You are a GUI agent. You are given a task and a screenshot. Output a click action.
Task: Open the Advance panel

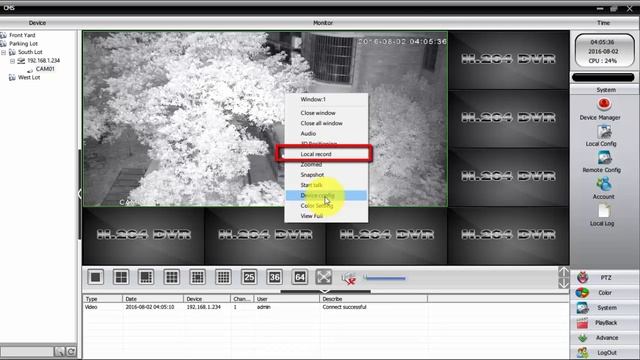(605, 338)
